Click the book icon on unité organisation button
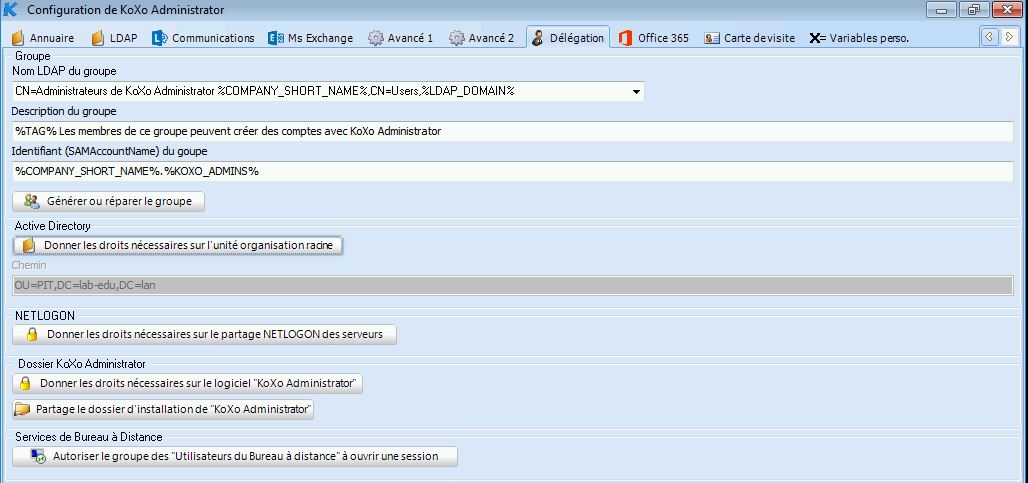The image size is (1028, 483). [x=28, y=245]
